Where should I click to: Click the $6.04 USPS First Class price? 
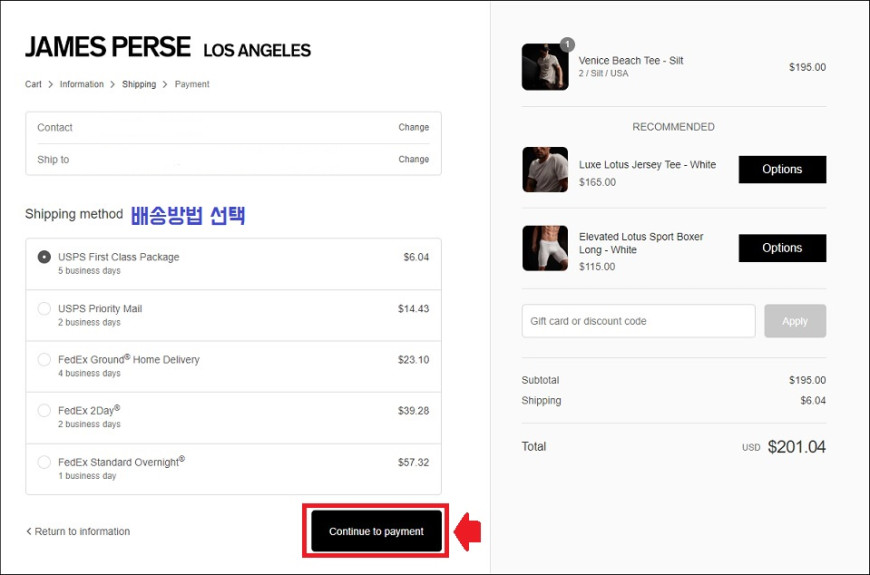point(416,257)
